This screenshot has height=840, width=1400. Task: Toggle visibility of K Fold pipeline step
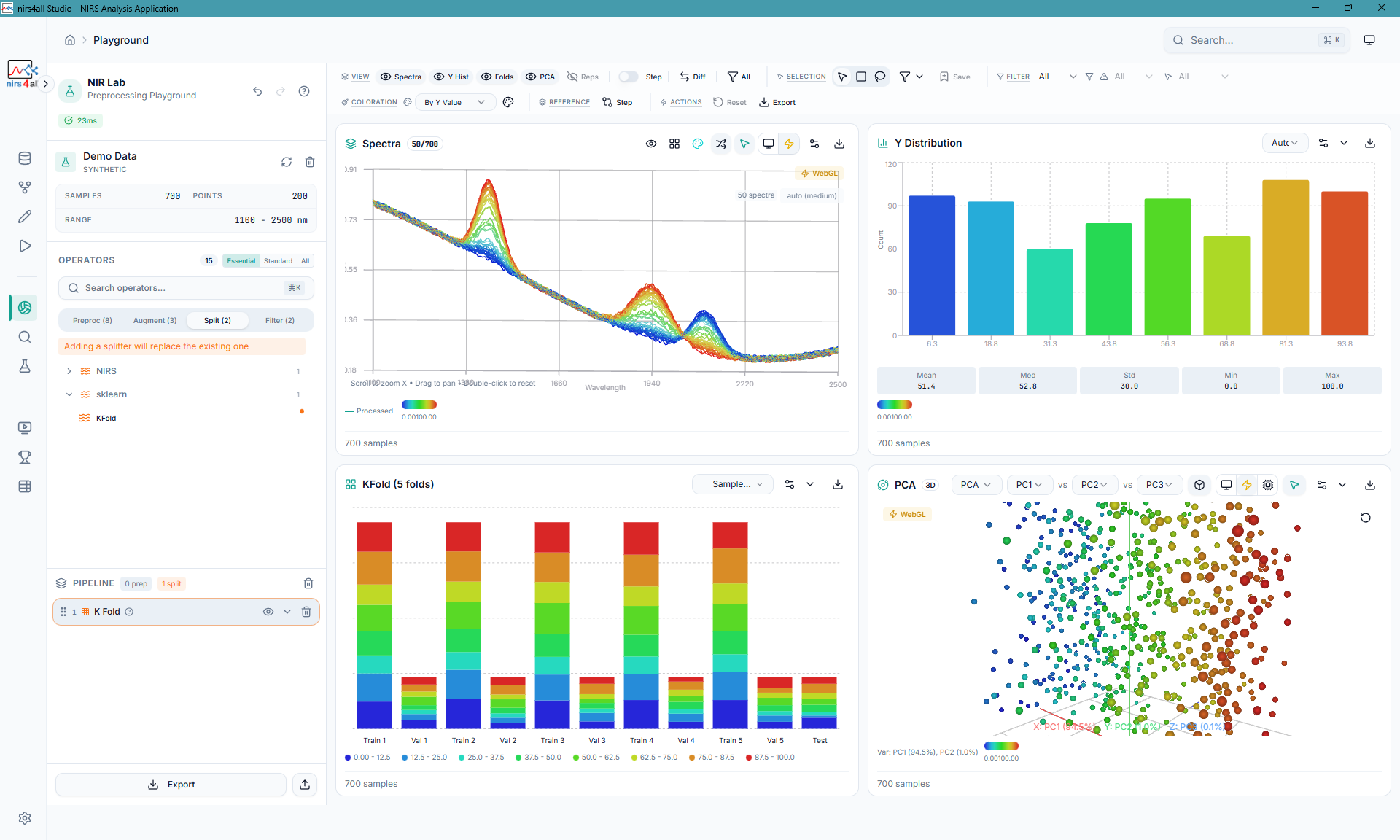pyautogui.click(x=268, y=612)
